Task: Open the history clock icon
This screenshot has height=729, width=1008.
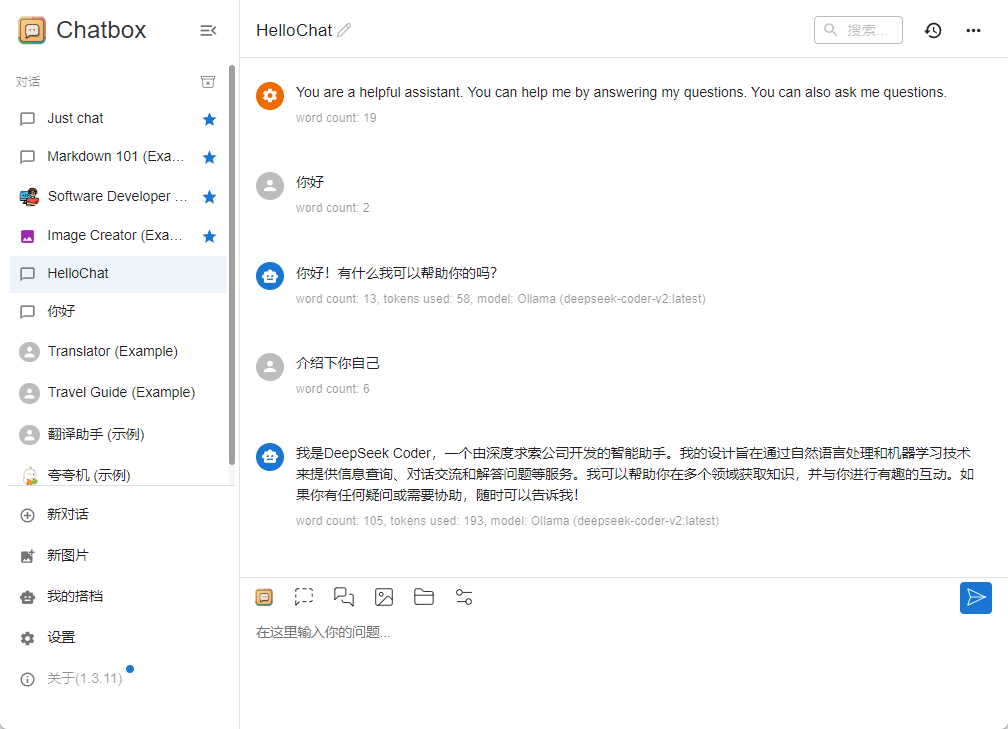Action: click(933, 30)
